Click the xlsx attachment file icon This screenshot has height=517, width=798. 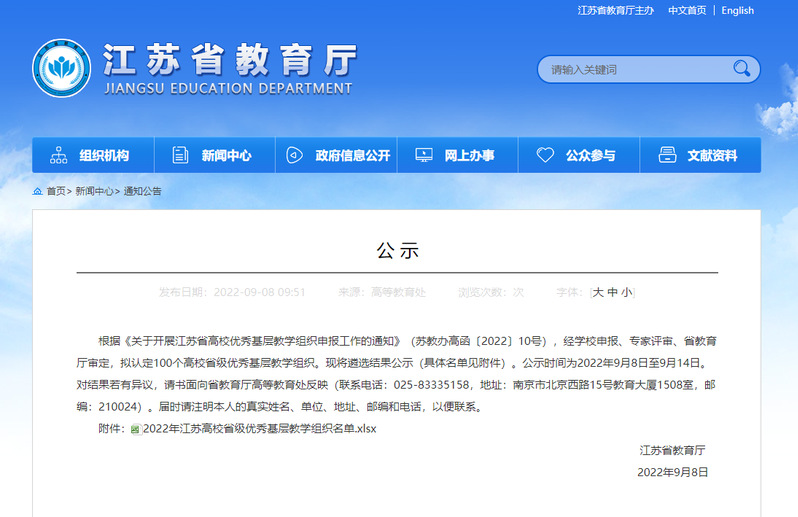(x=136, y=429)
